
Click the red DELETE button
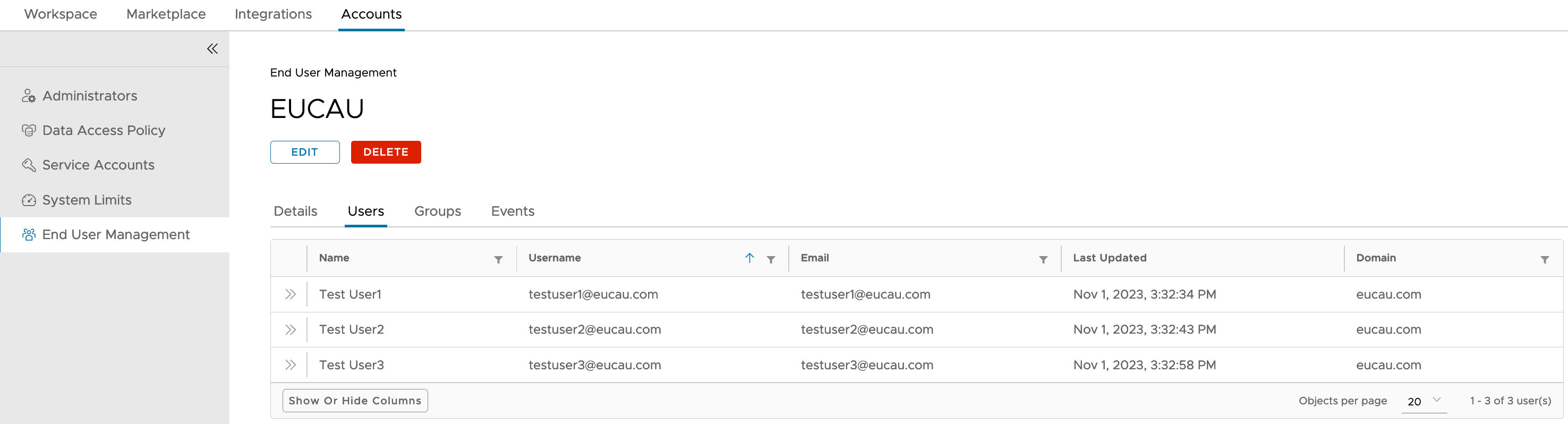(385, 152)
